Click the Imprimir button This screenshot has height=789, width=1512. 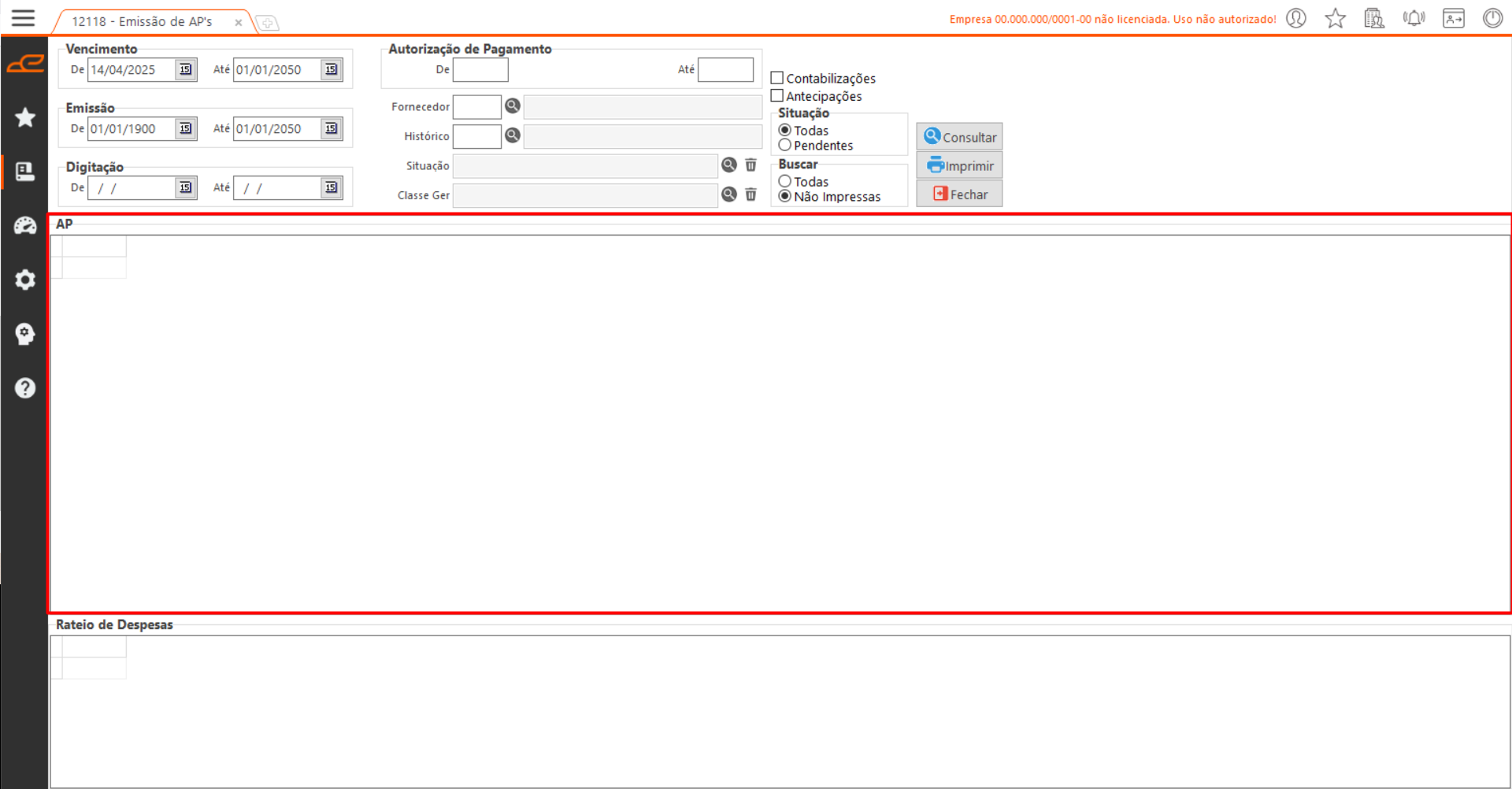point(959,165)
